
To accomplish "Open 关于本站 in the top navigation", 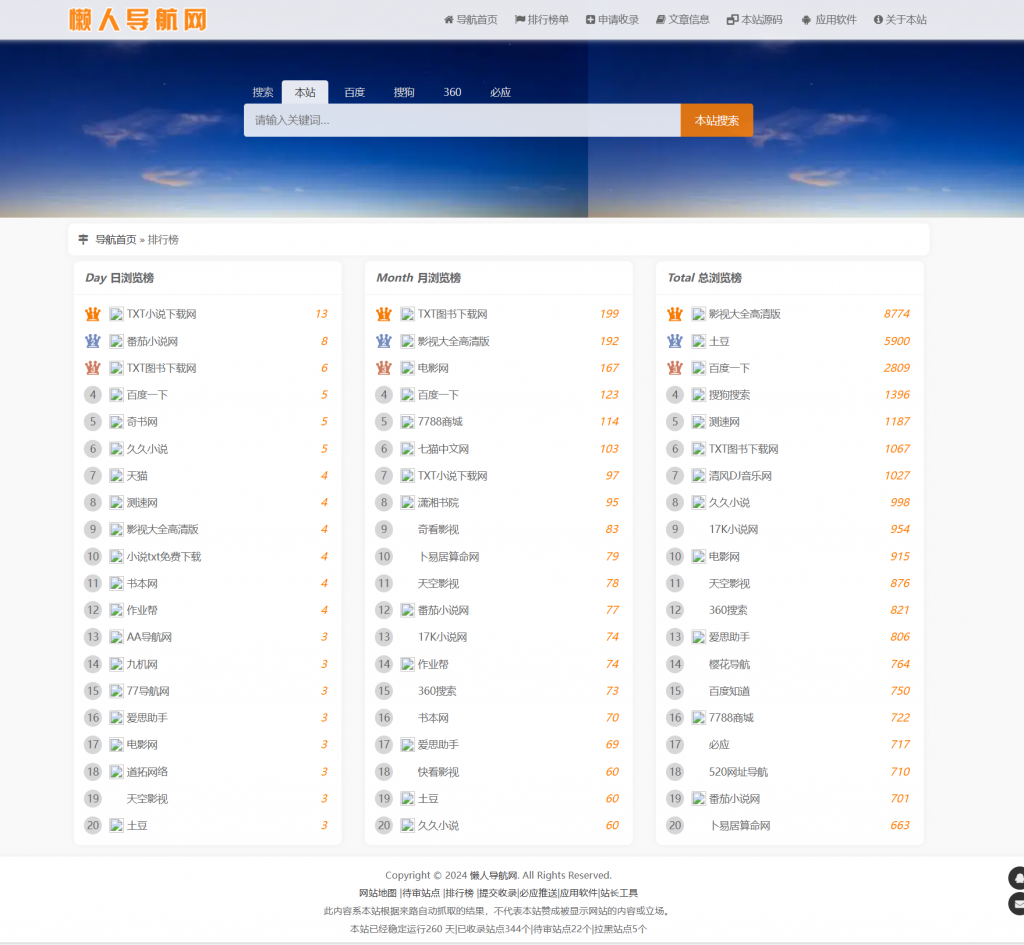I will (x=900, y=20).
